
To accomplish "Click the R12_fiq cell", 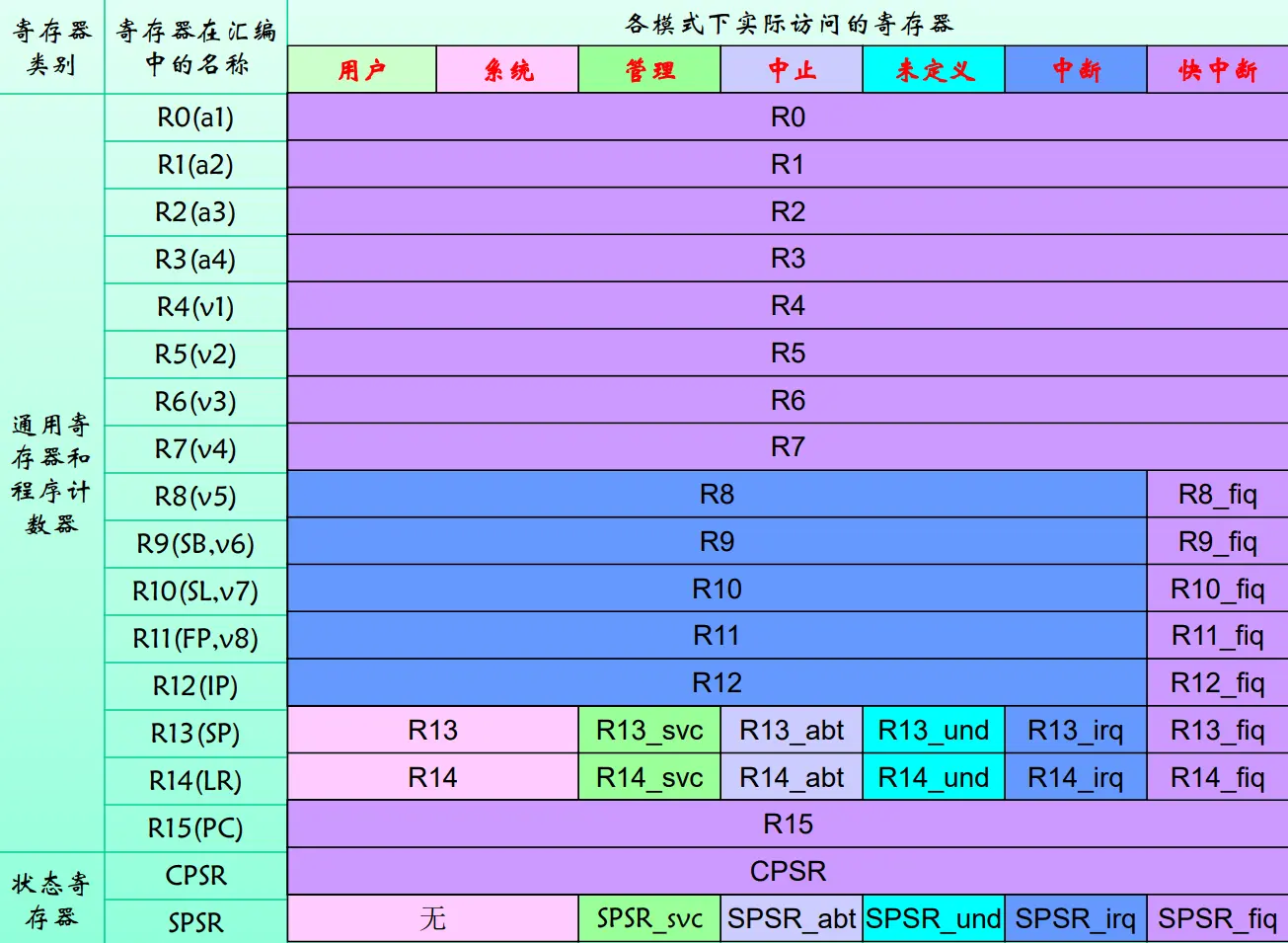I will pyautogui.click(x=1218, y=682).
